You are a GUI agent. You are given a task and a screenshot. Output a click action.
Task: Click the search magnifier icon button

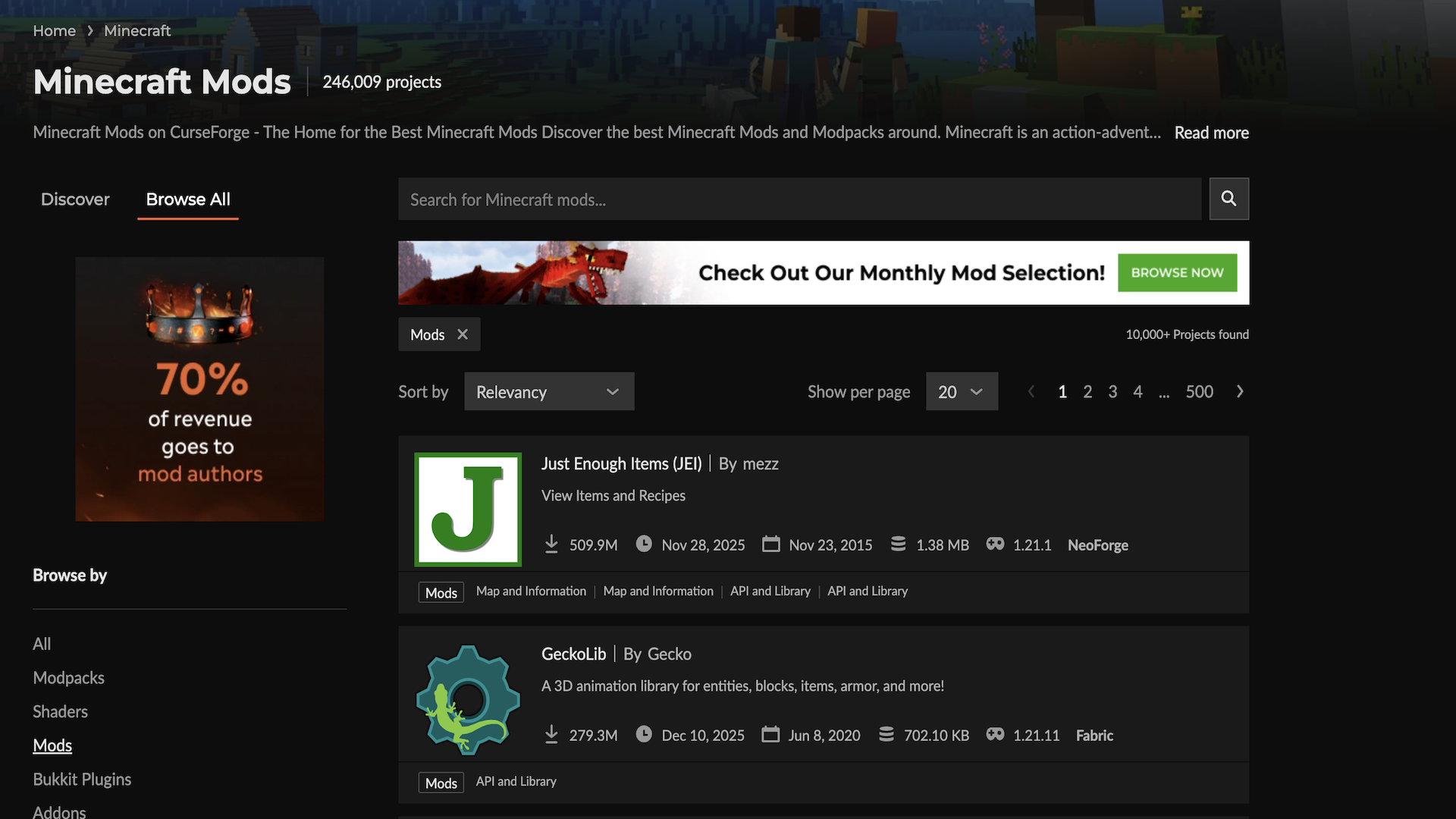(1228, 199)
